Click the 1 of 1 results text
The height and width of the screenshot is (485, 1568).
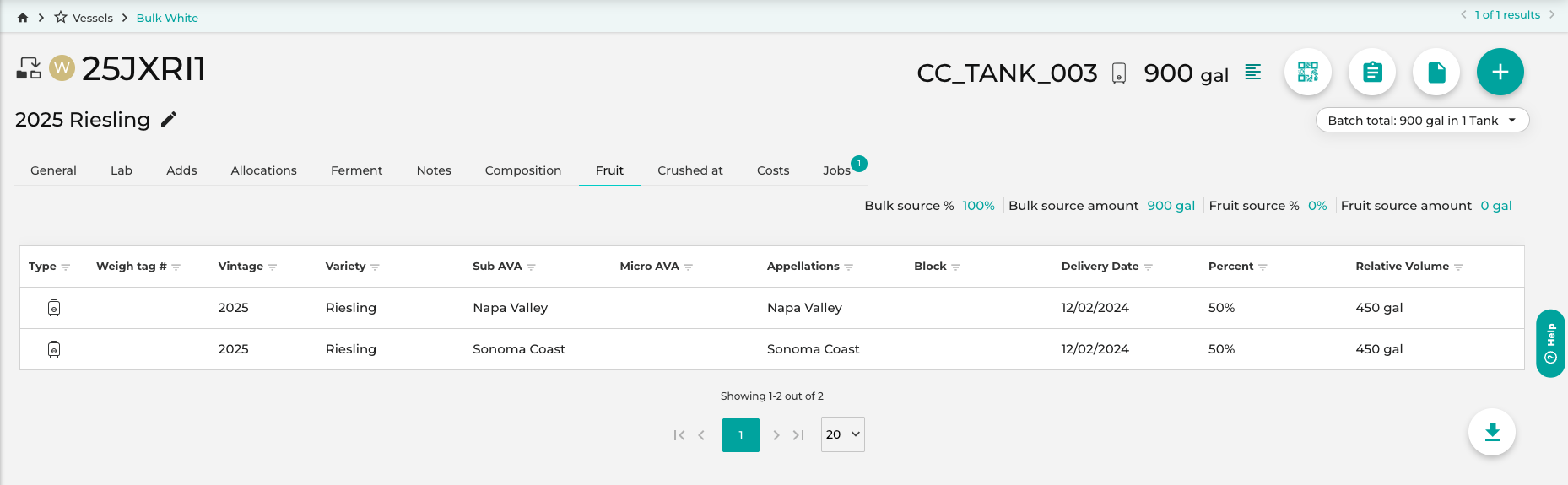click(x=1507, y=14)
